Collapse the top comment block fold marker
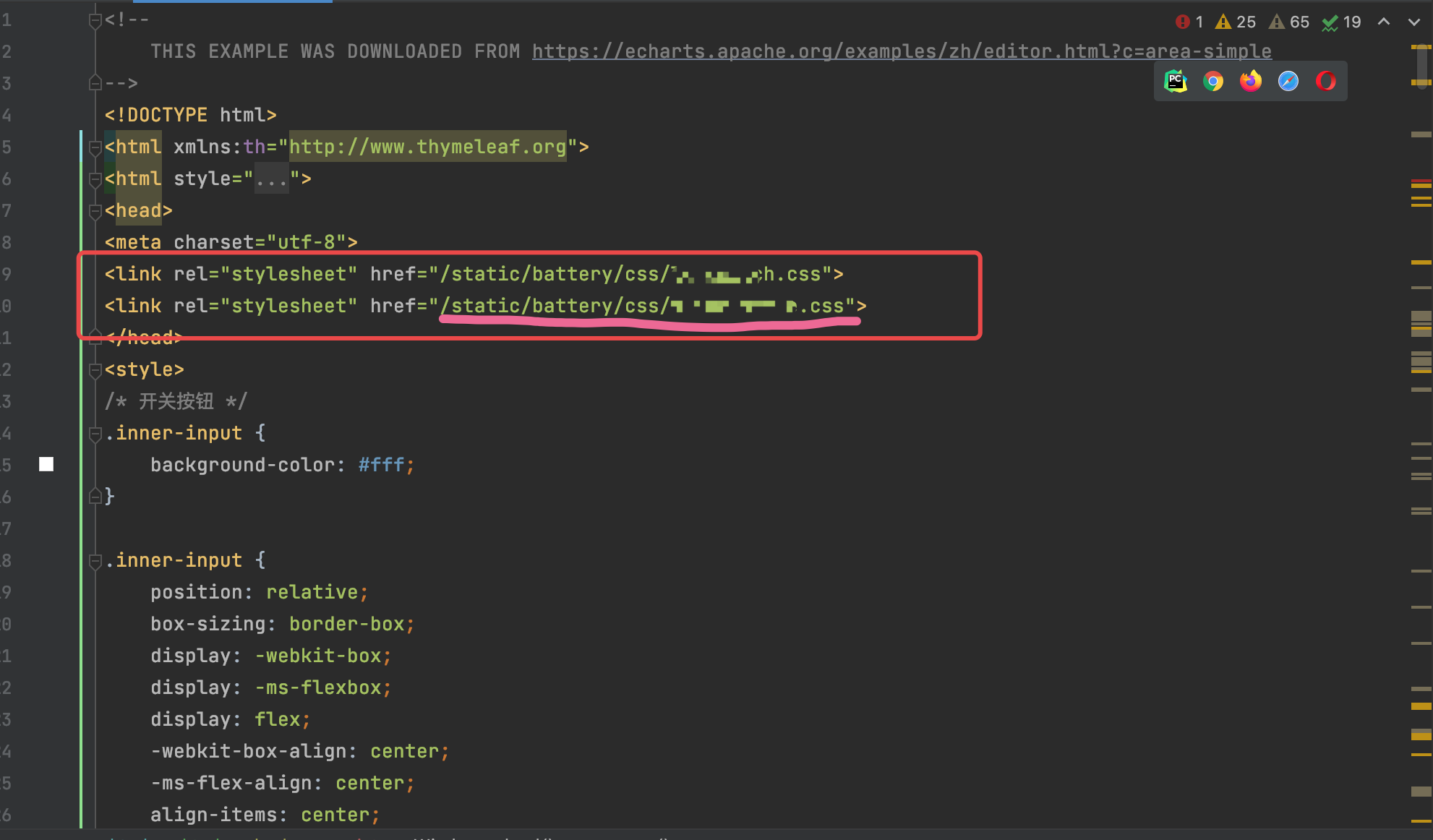Screen dimensions: 1433x840 (95, 20)
